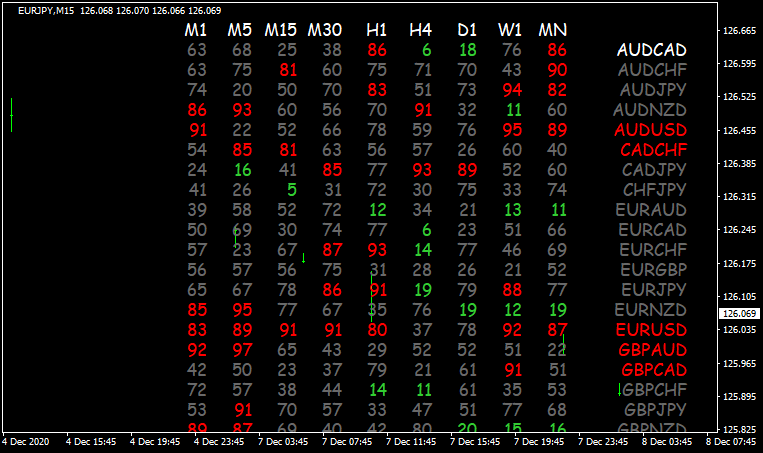
Task: Select the W1 timeframe header
Action: (x=511, y=31)
